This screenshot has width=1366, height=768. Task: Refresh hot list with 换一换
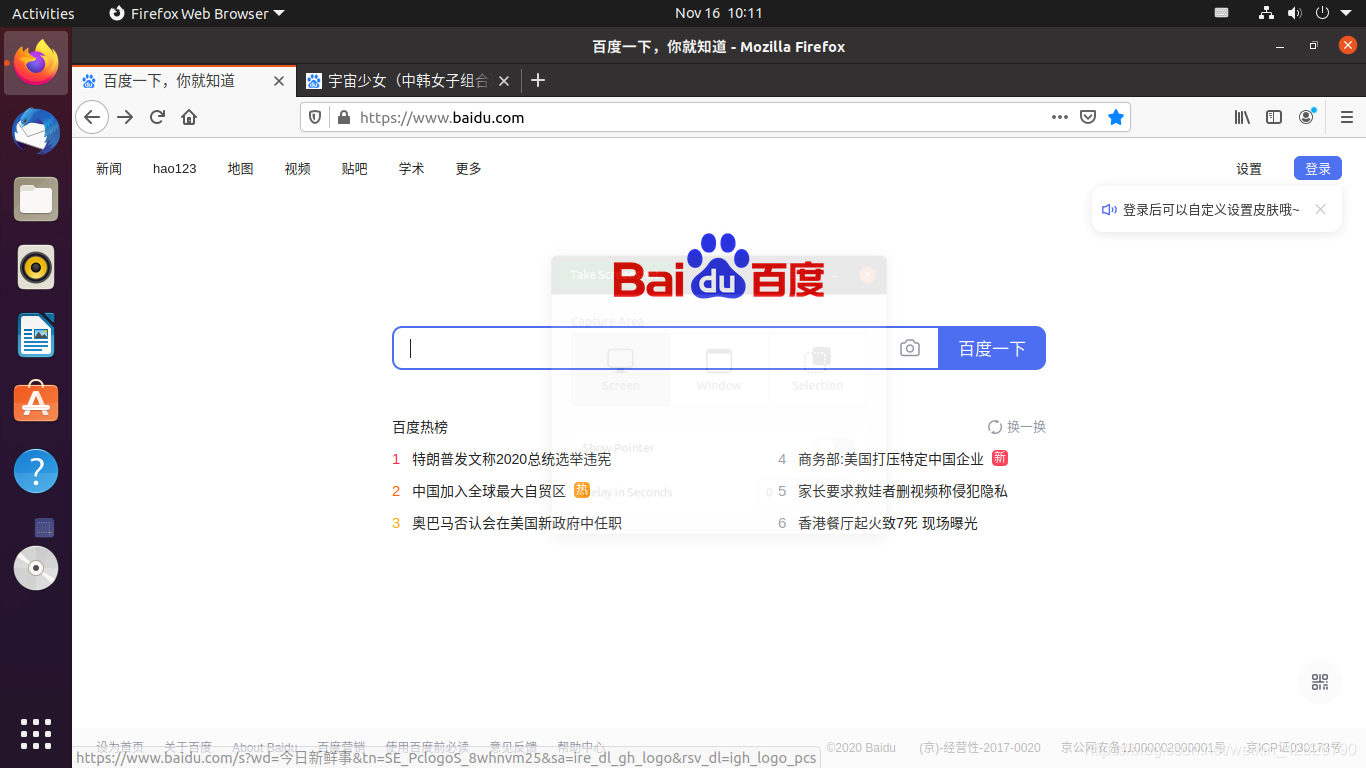pyautogui.click(x=1017, y=427)
